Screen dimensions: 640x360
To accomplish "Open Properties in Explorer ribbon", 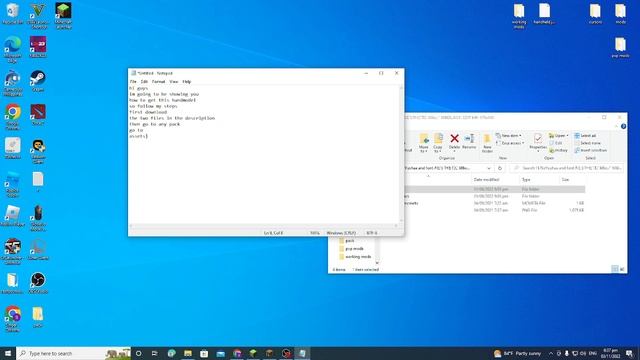I will (538, 142).
